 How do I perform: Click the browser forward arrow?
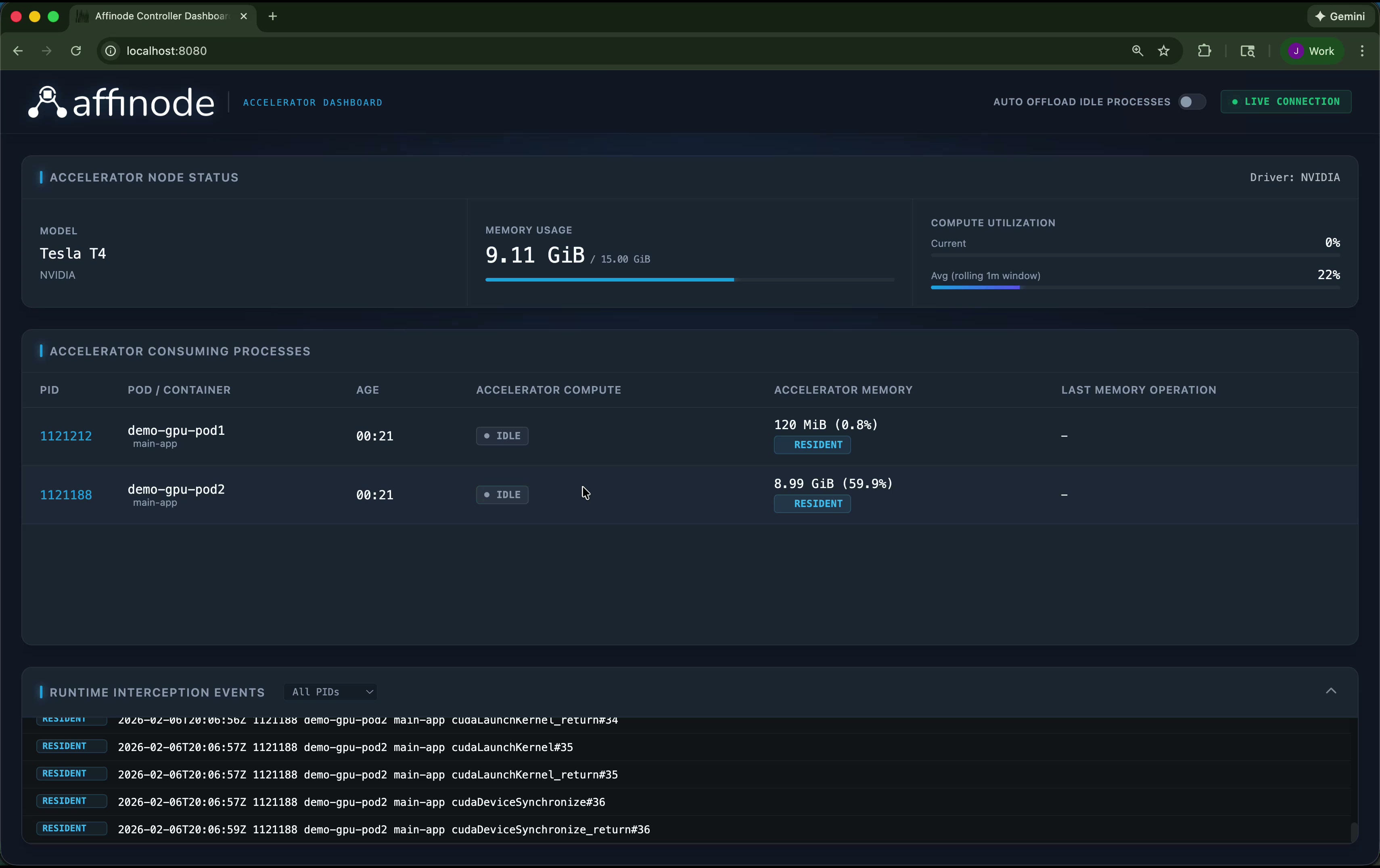point(47,51)
